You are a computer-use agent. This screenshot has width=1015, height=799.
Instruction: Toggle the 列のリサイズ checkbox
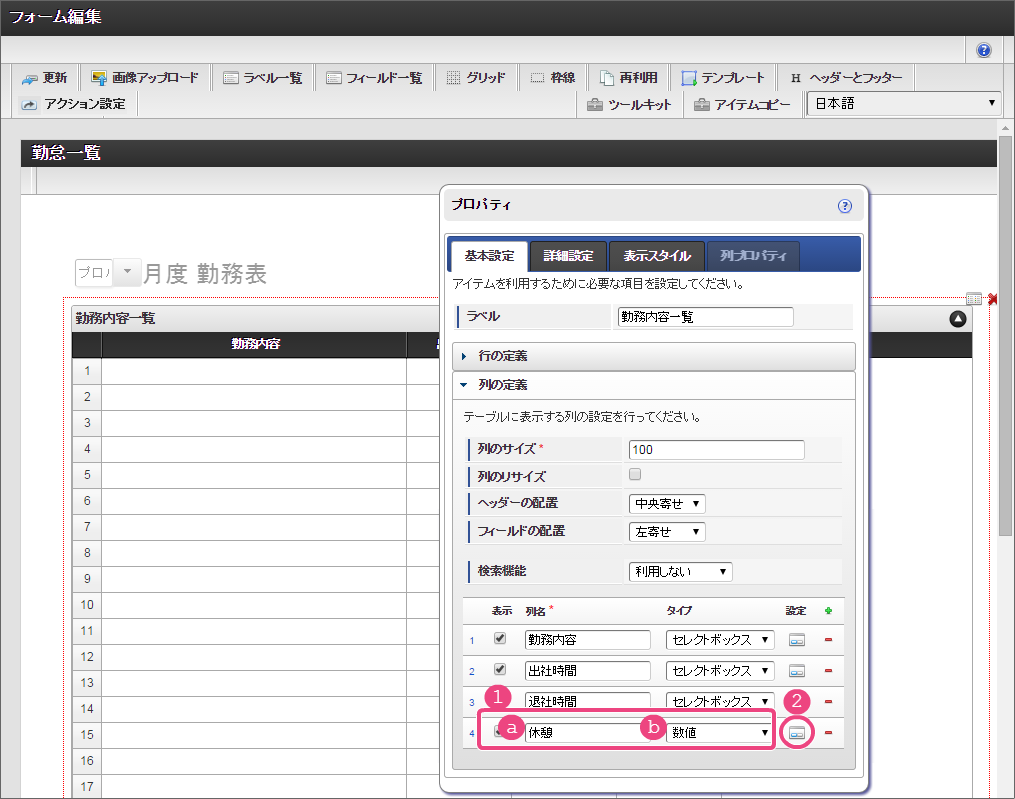(635, 475)
